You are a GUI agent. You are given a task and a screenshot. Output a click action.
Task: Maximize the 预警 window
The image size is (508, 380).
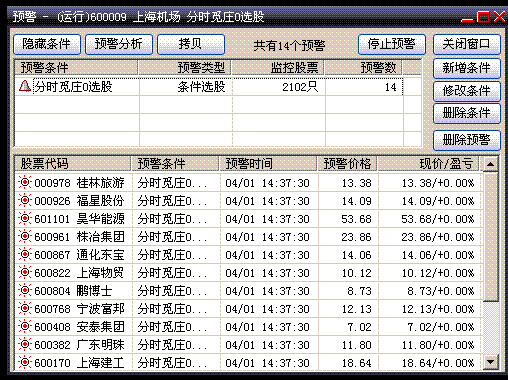coord(483,16)
